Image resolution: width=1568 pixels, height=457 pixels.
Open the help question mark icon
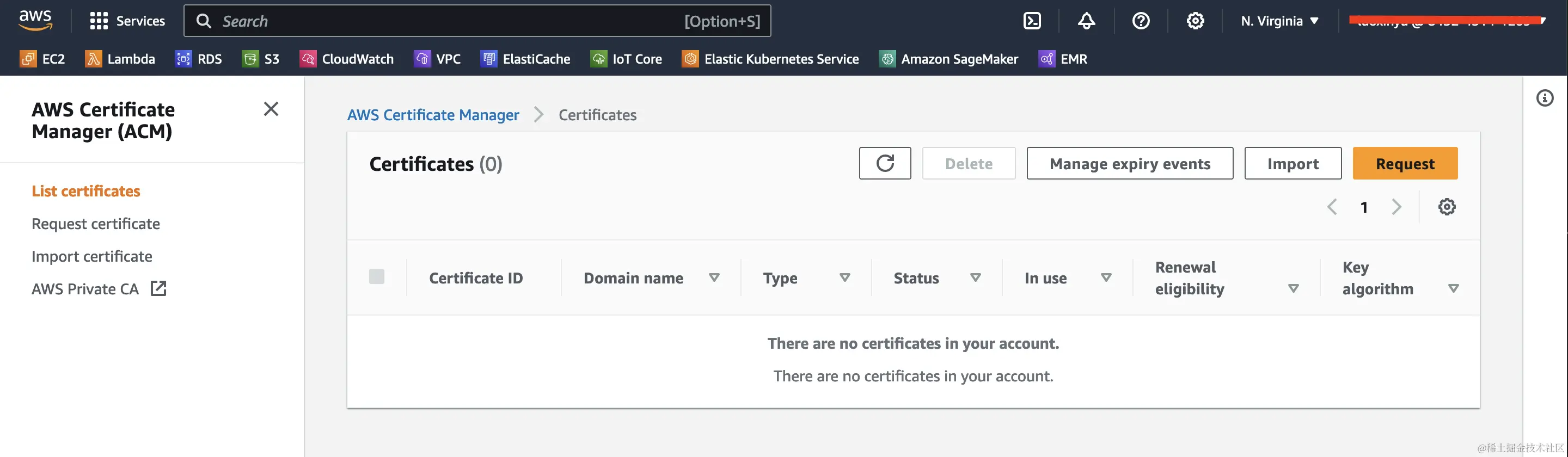click(1141, 21)
